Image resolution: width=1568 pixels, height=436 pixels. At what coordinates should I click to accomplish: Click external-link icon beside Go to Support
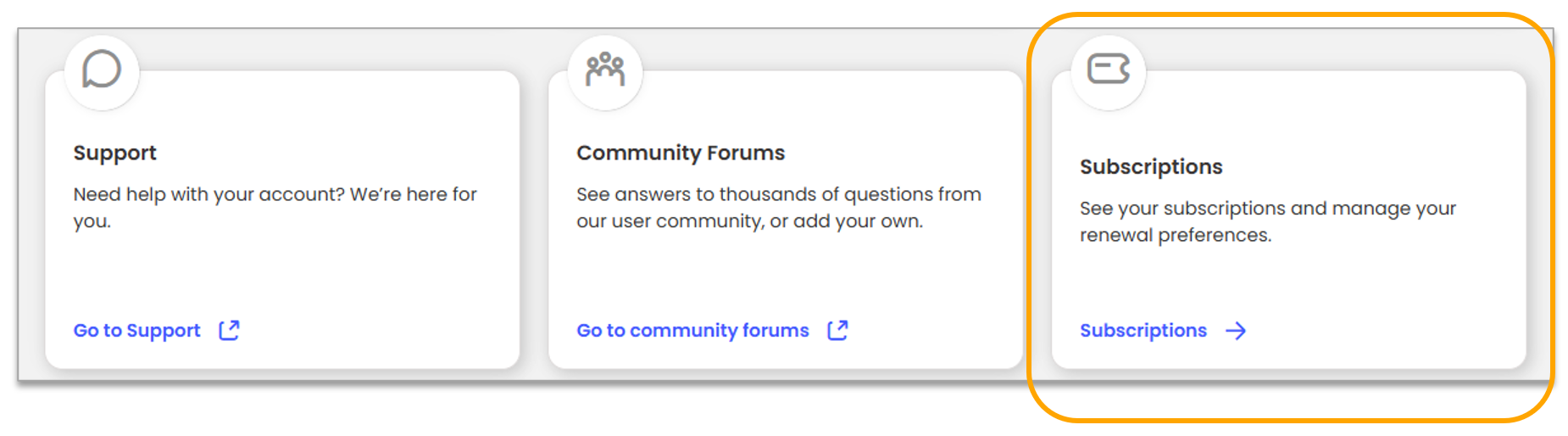click(x=229, y=330)
